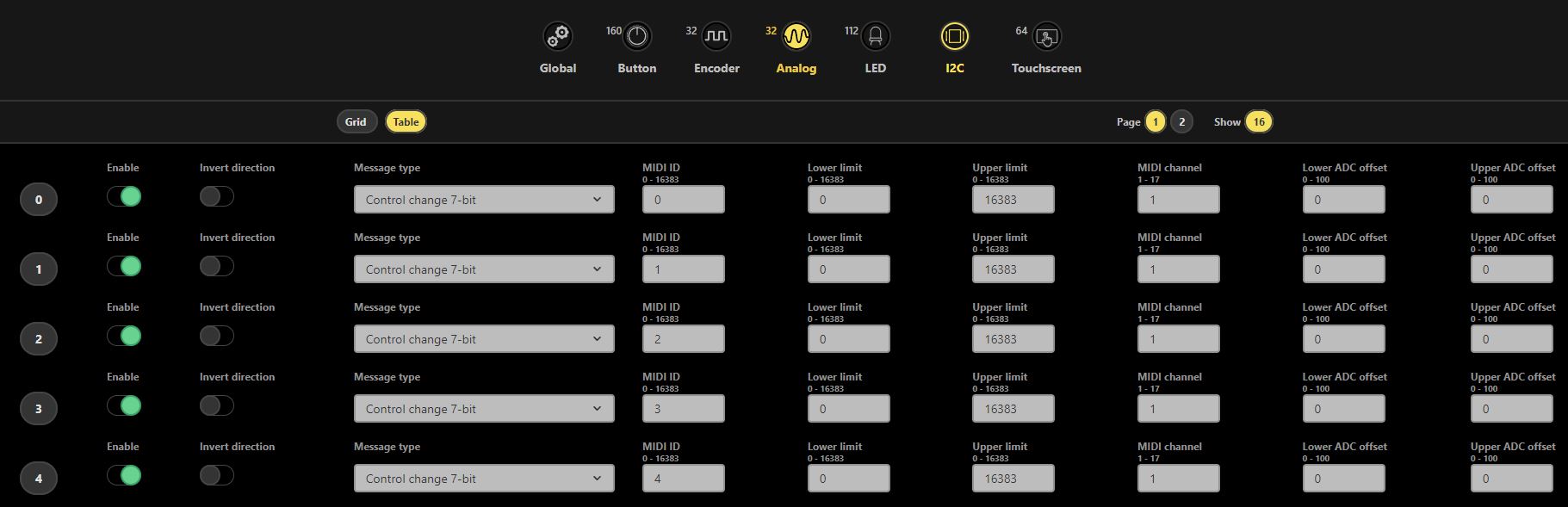Open Message type dropdown for analog 4
Image resolution: width=1568 pixels, height=507 pixels.
click(x=484, y=479)
